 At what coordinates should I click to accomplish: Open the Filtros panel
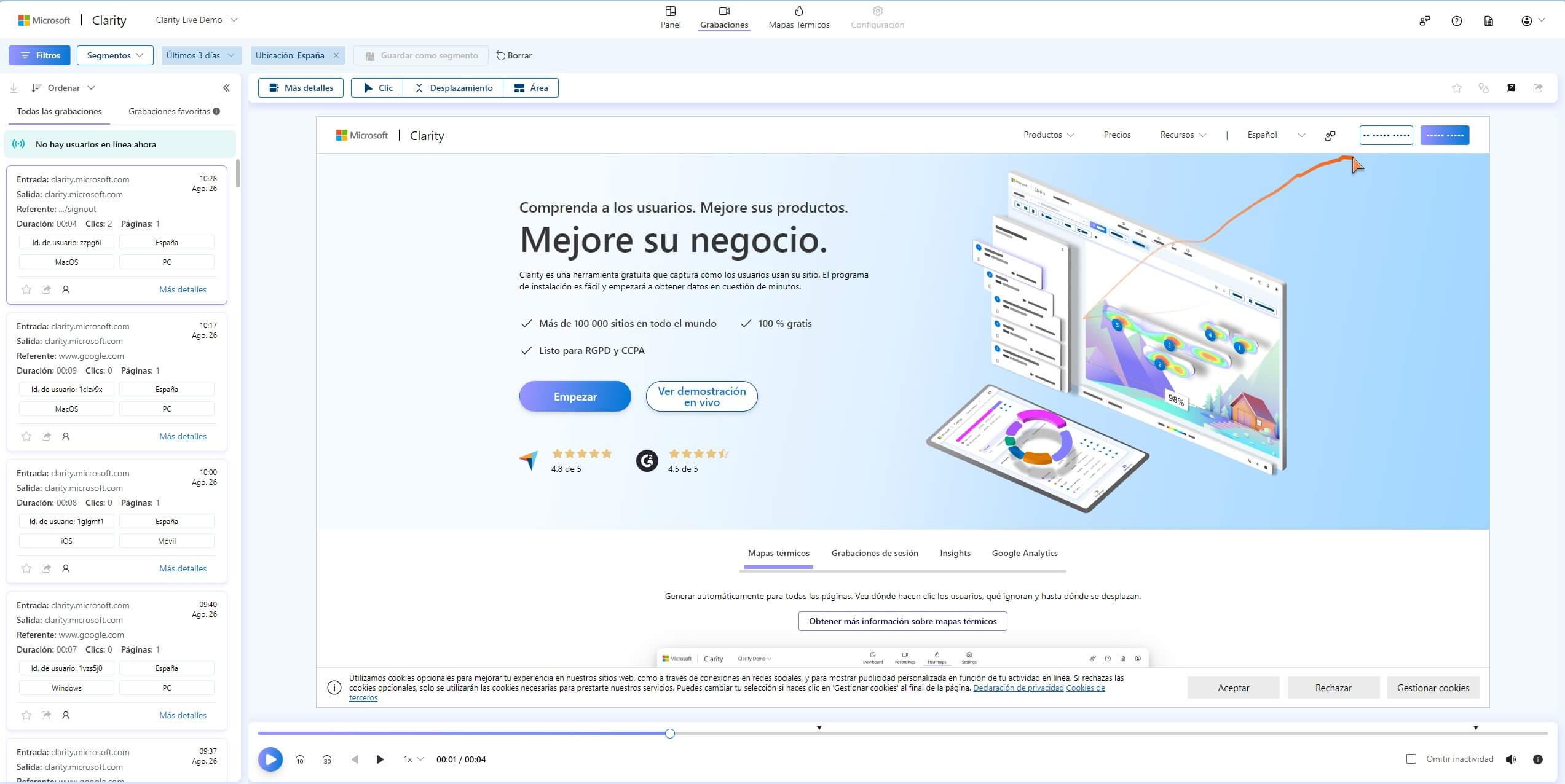(39, 55)
